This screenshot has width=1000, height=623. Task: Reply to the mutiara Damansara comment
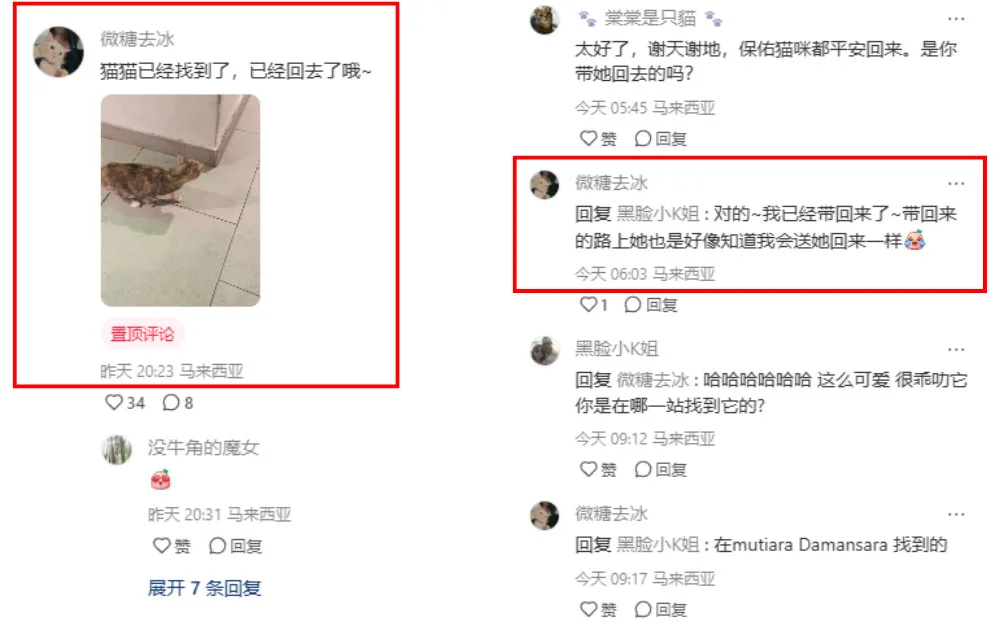coord(661,609)
